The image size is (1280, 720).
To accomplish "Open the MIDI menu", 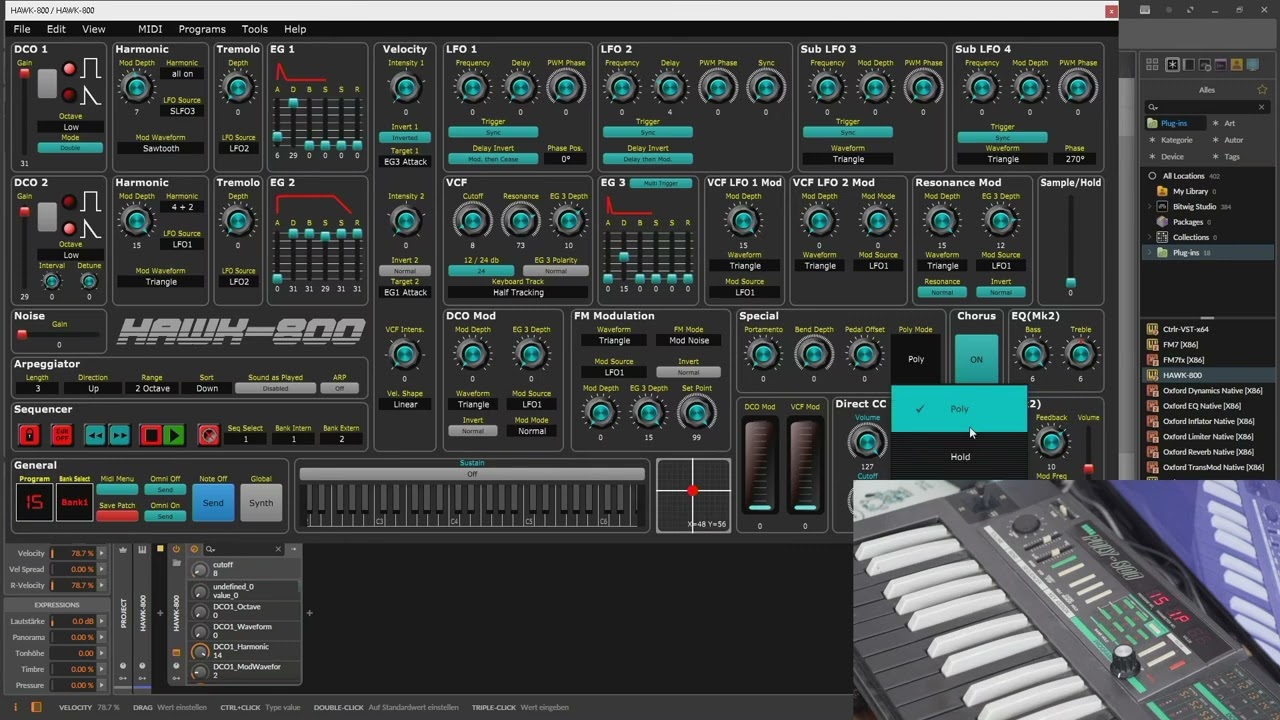I will pos(150,29).
